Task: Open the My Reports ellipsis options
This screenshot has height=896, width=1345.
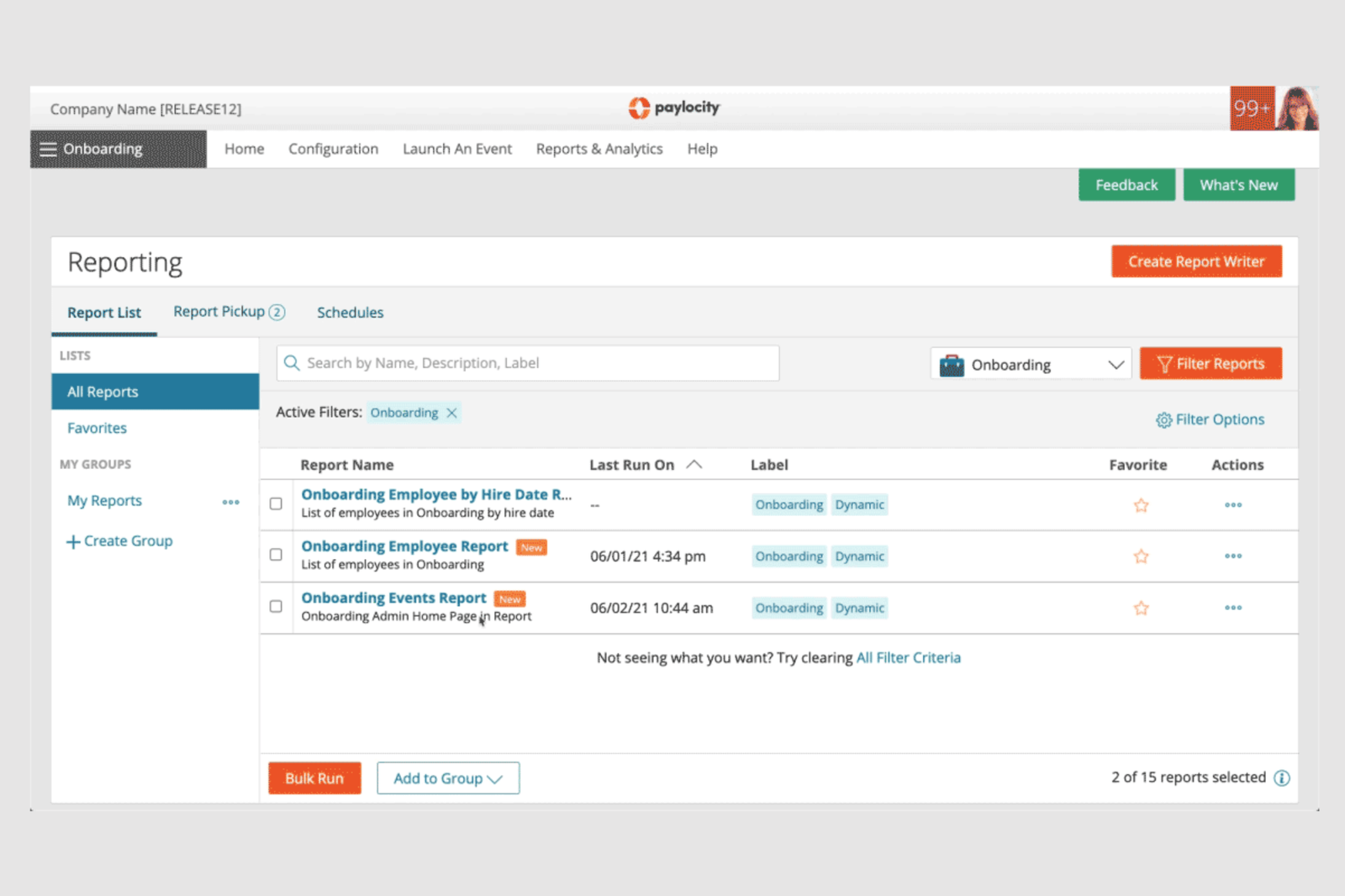Action: click(230, 502)
